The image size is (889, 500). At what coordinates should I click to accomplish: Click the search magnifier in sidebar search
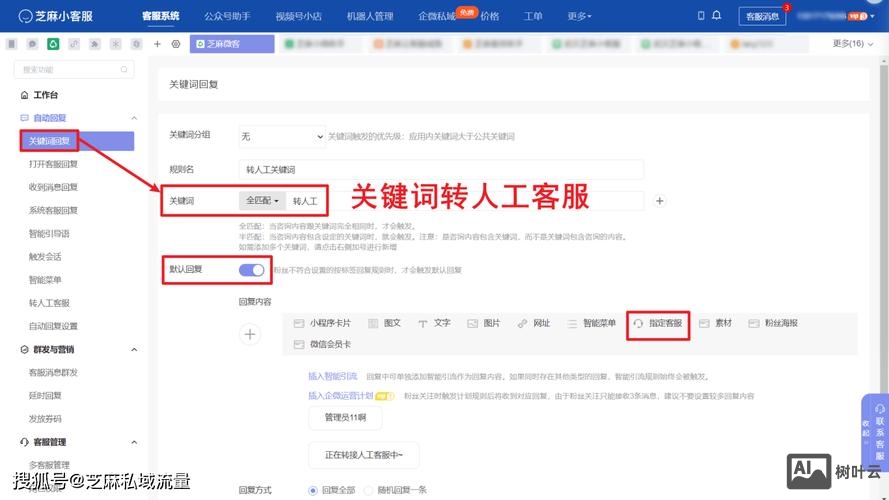click(124, 69)
